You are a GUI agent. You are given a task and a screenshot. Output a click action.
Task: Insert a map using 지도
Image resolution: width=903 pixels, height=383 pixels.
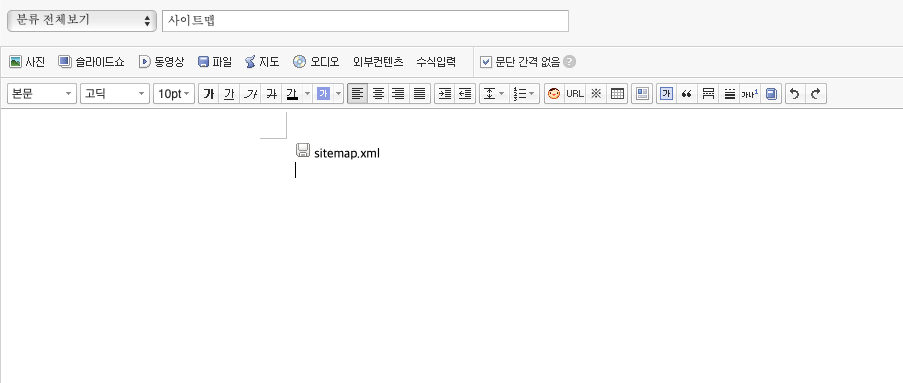[x=262, y=62]
